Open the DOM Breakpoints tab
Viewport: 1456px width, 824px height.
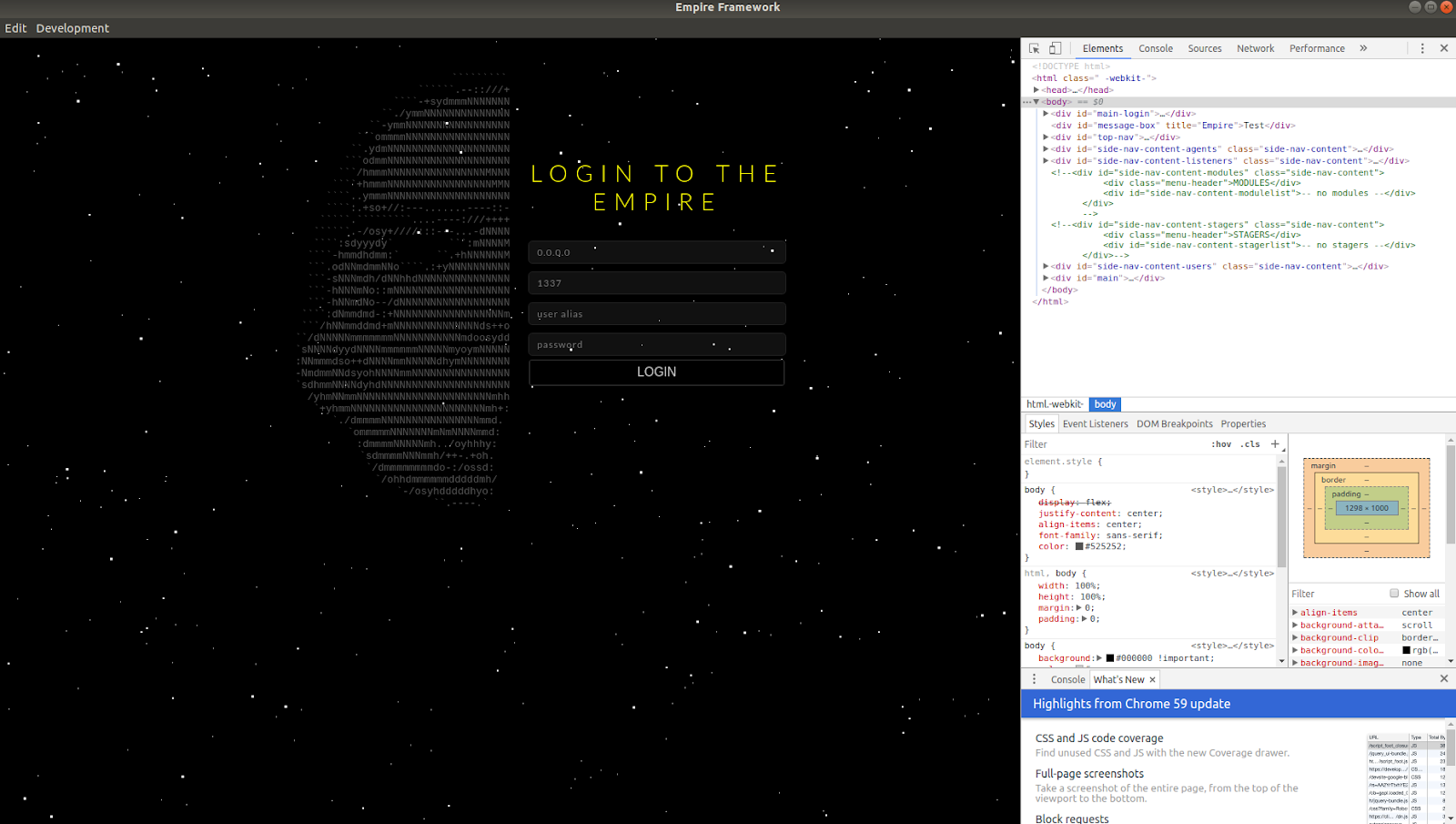pos(1175,424)
